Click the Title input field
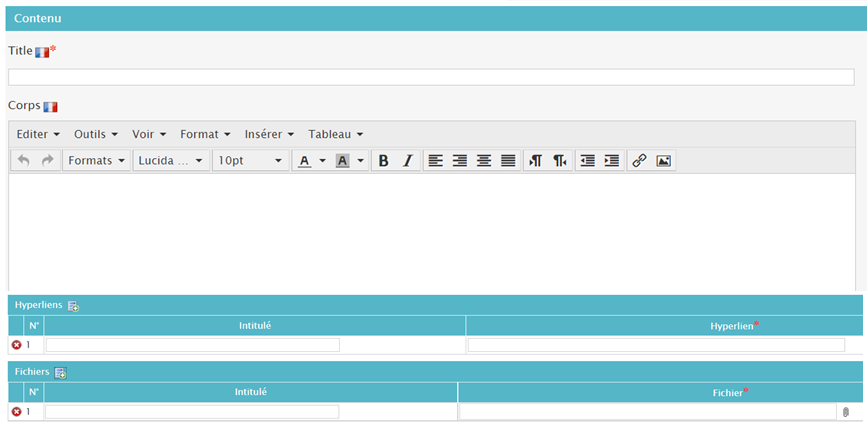The height and width of the screenshot is (423, 867). 431,77
